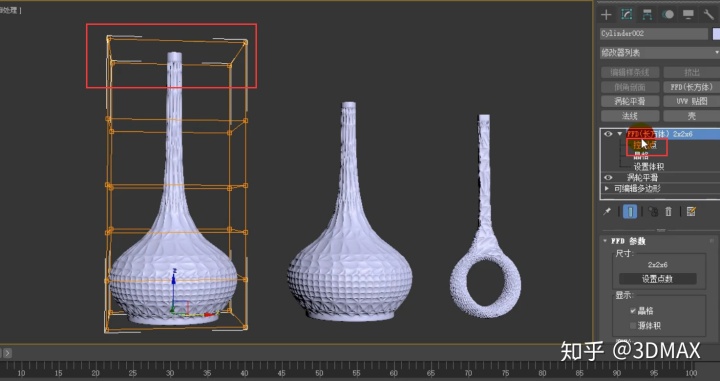Image resolution: width=720 pixels, height=381 pixels.
Task: Apply the FFD(长方体) modifier button
Action: pos(692,87)
